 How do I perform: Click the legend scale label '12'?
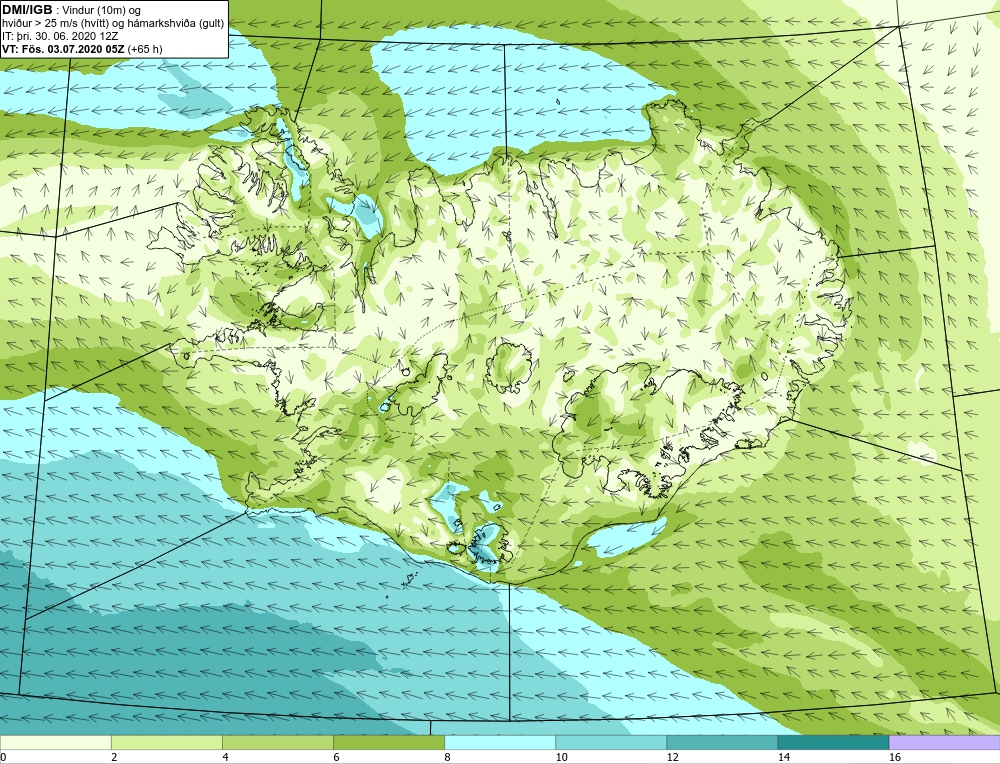tap(672, 758)
